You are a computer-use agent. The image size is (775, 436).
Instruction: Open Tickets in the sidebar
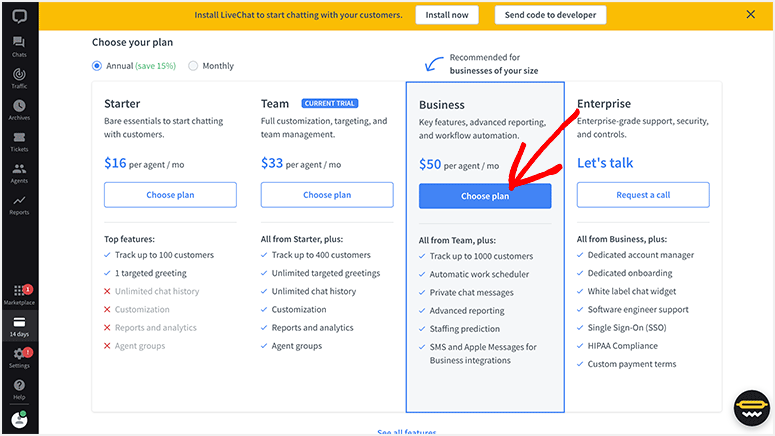[19, 141]
